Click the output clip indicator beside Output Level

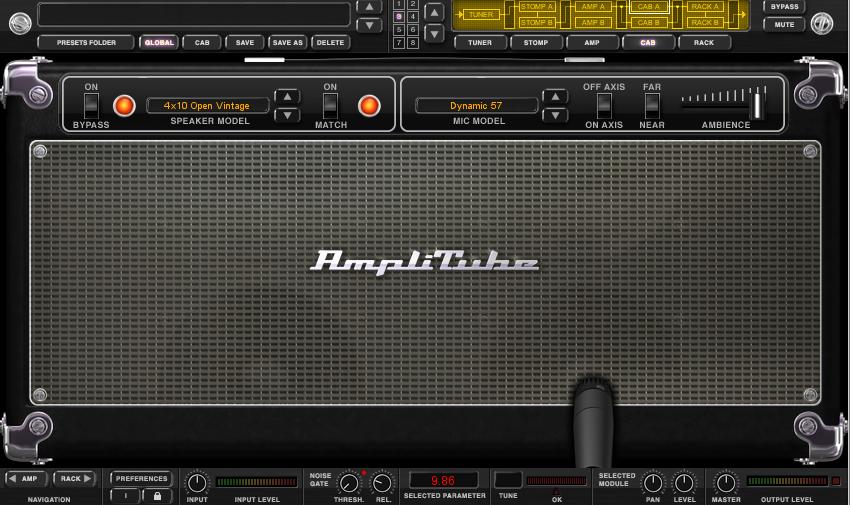(x=836, y=481)
